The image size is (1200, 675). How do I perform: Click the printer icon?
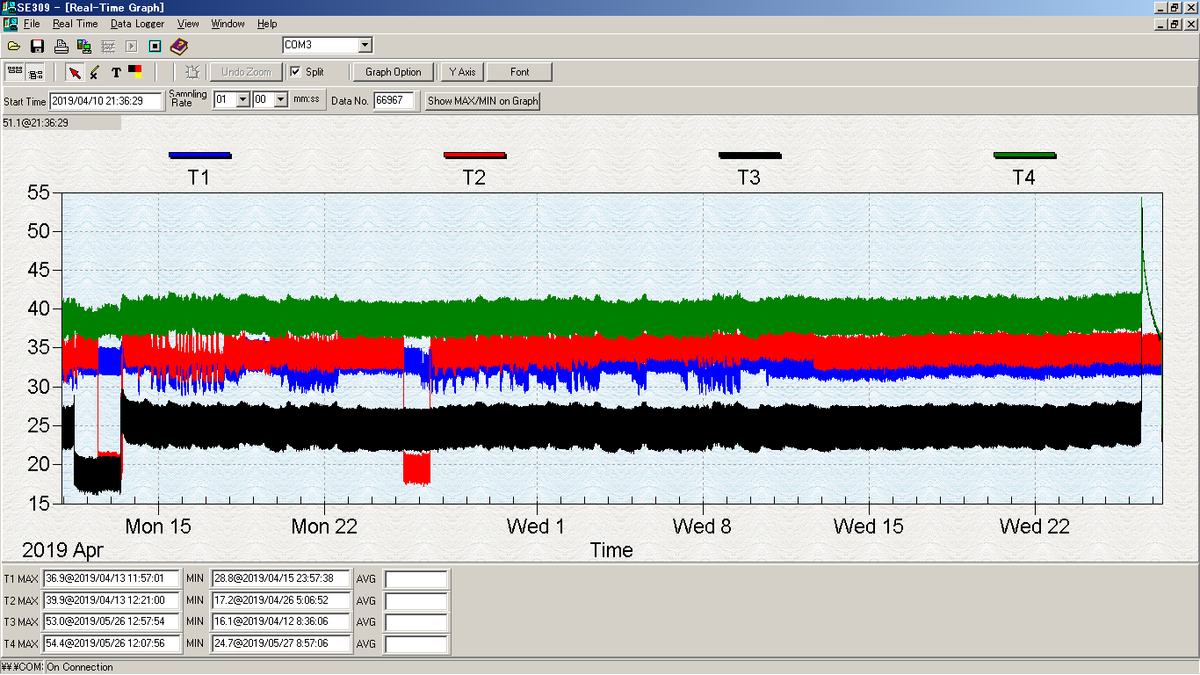[61, 46]
